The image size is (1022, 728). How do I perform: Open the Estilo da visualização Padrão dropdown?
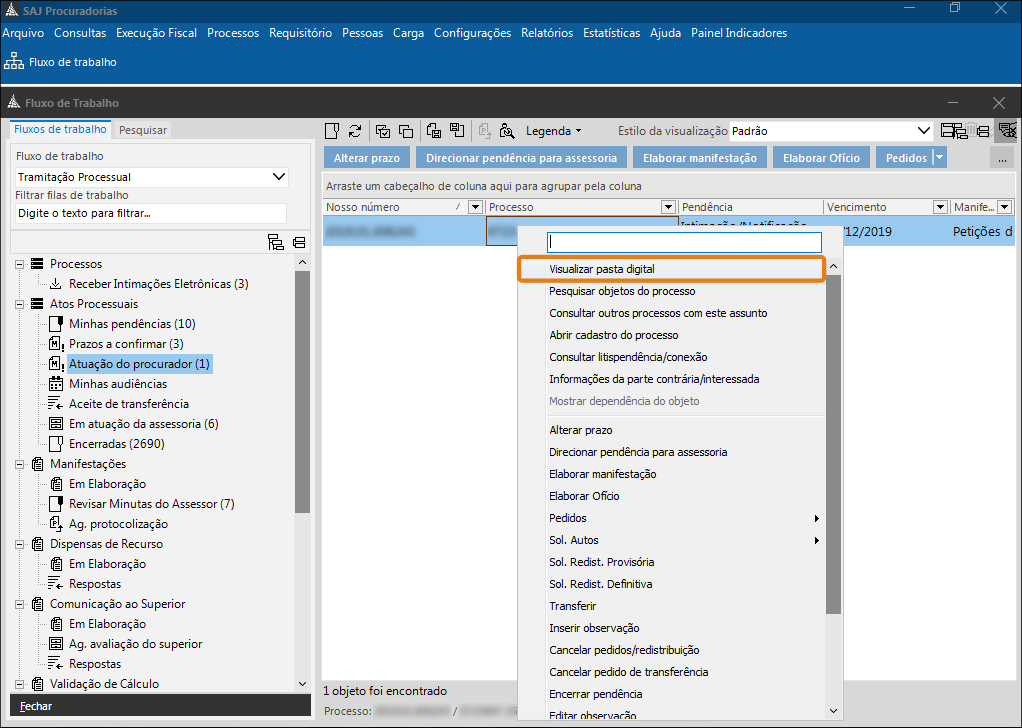tap(924, 131)
